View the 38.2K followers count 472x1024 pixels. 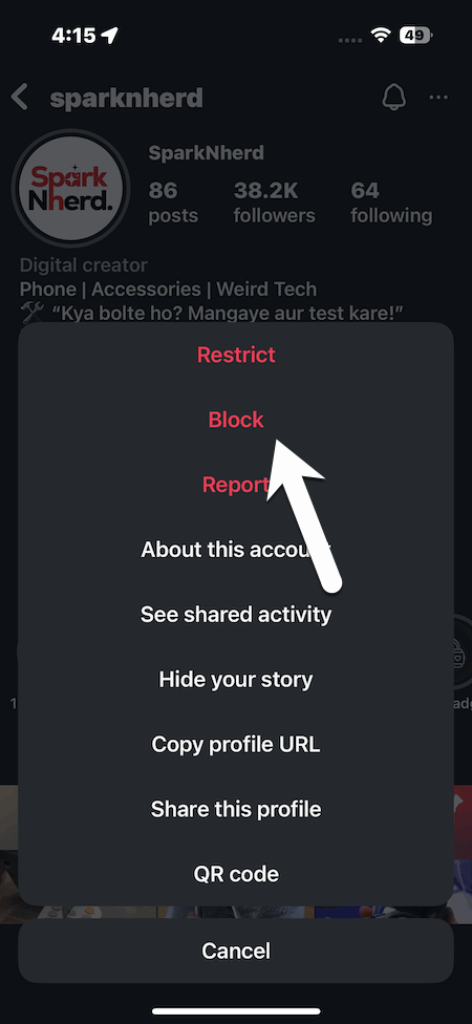pyautogui.click(x=274, y=202)
